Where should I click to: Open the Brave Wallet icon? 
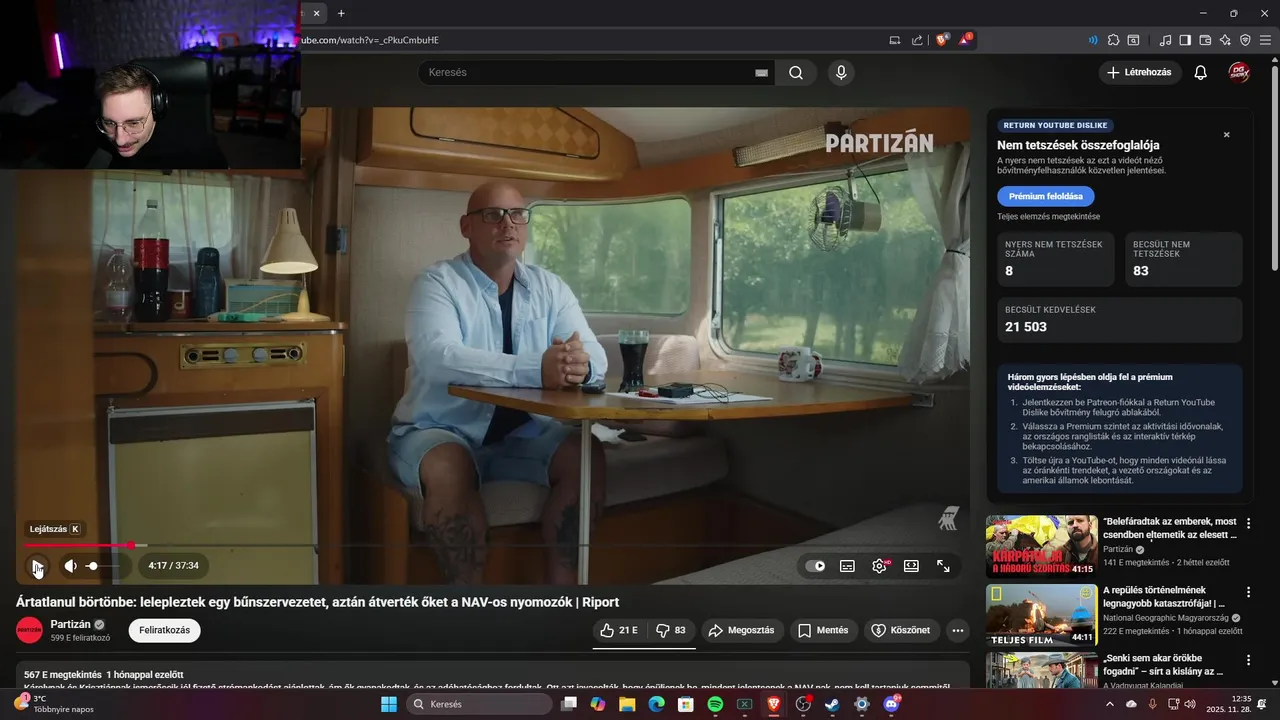click(1205, 40)
